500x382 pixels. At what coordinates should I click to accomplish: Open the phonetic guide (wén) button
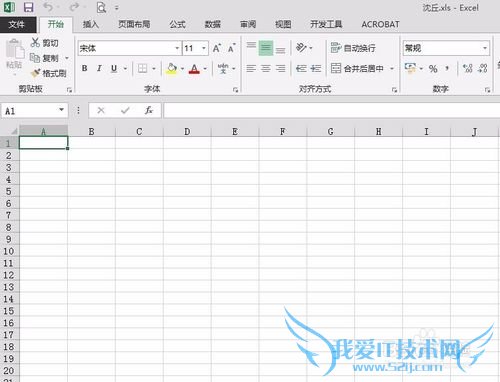(x=223, y=68)
